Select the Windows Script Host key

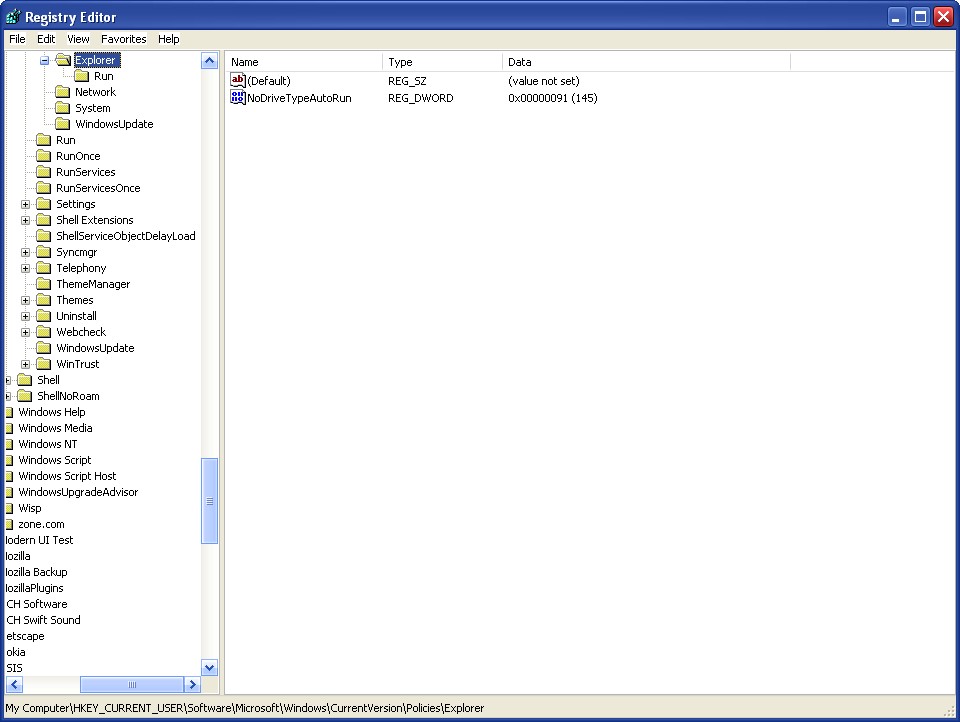click(67, 476)
